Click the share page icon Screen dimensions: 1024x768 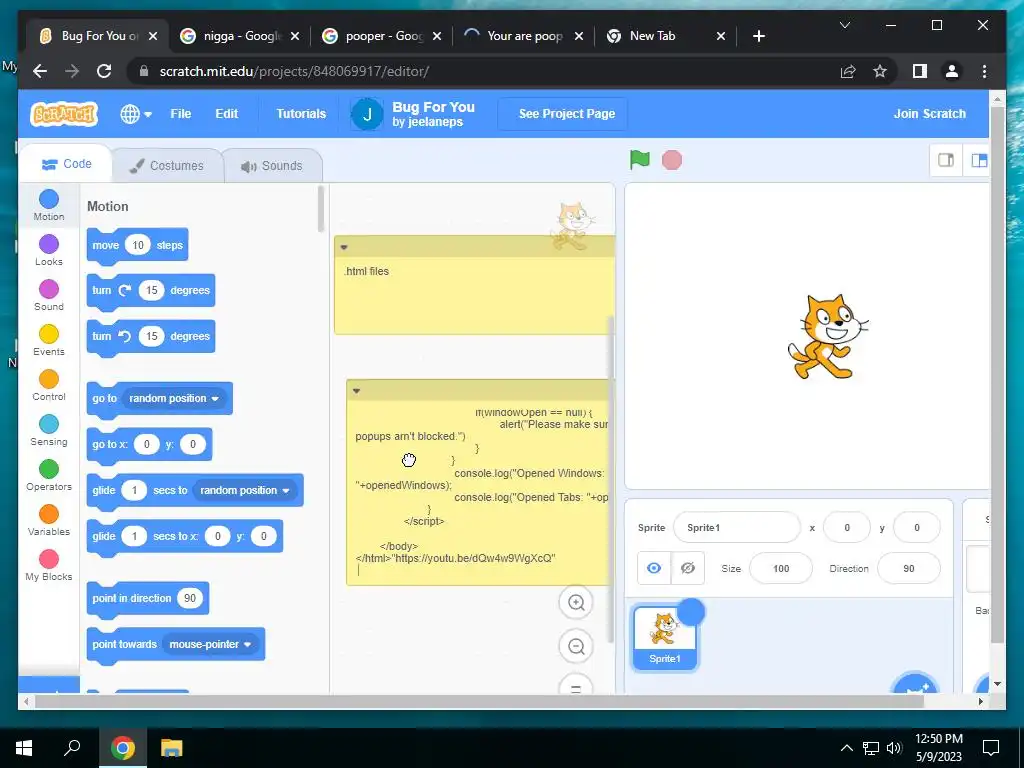[x=848, y=71]
